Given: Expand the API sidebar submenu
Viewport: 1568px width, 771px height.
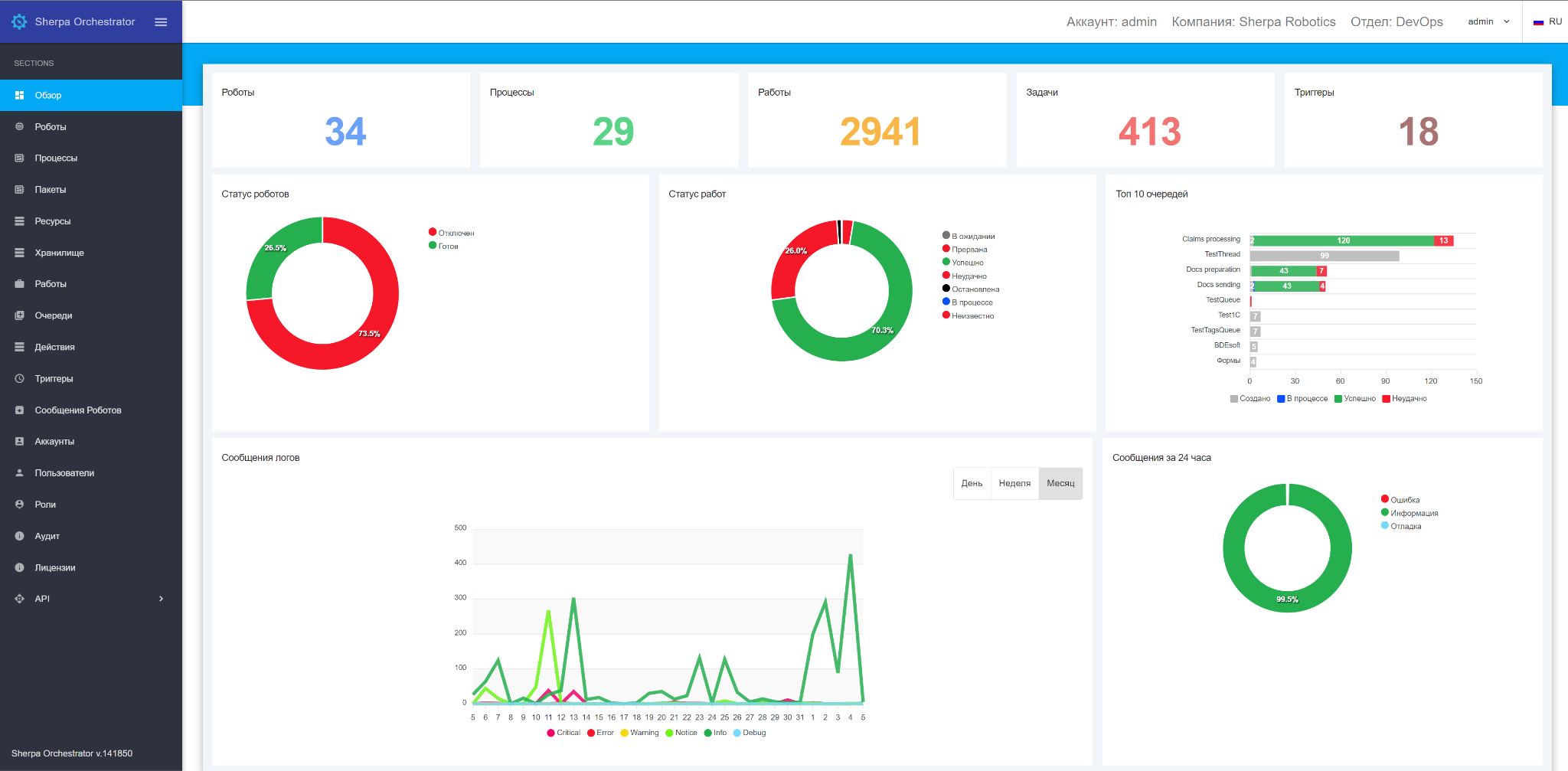Looking at the screenshot, I should point(161,599).
